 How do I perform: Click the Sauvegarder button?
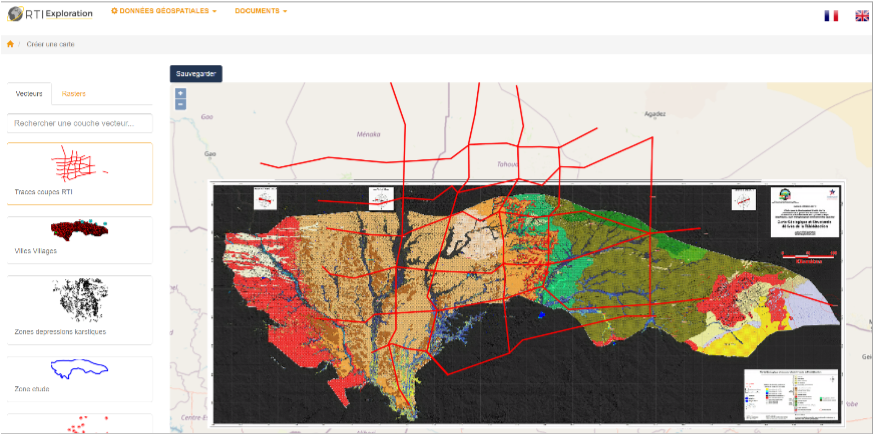click(x=196, y=74)
